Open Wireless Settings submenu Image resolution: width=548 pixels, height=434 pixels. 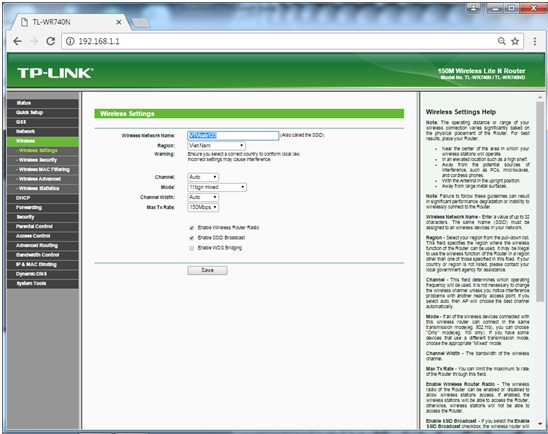[x=43, y=151]
